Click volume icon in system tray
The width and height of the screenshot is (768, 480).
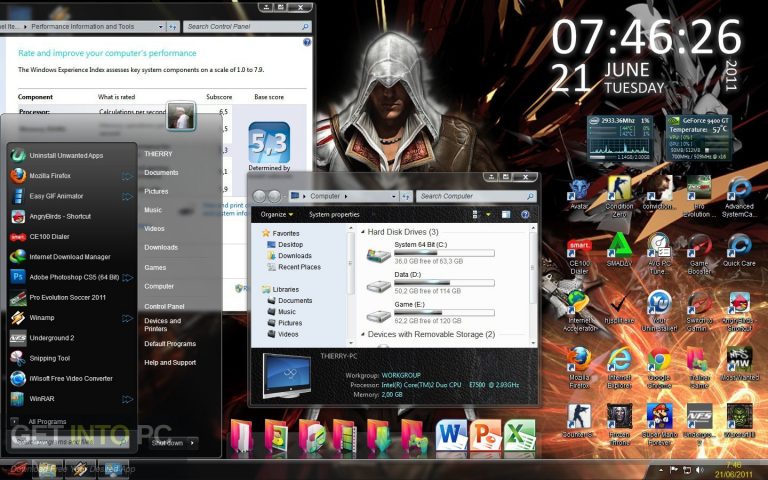(700, 470)
